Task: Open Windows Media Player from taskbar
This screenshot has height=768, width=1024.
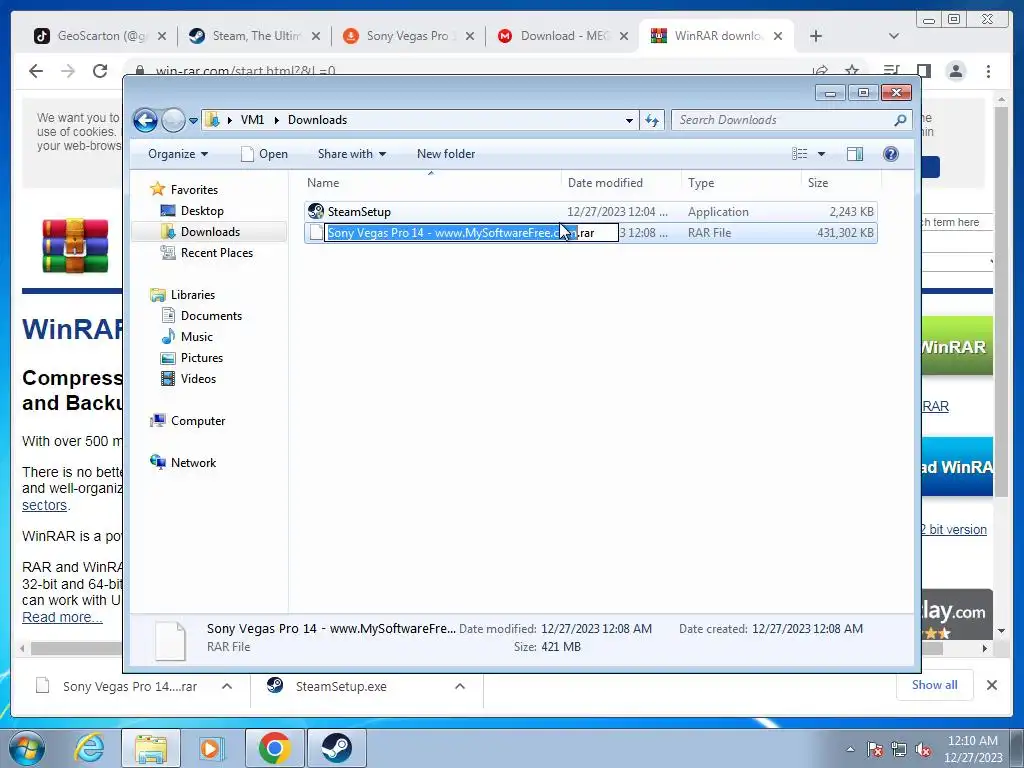Action: [x=210, y=748]
